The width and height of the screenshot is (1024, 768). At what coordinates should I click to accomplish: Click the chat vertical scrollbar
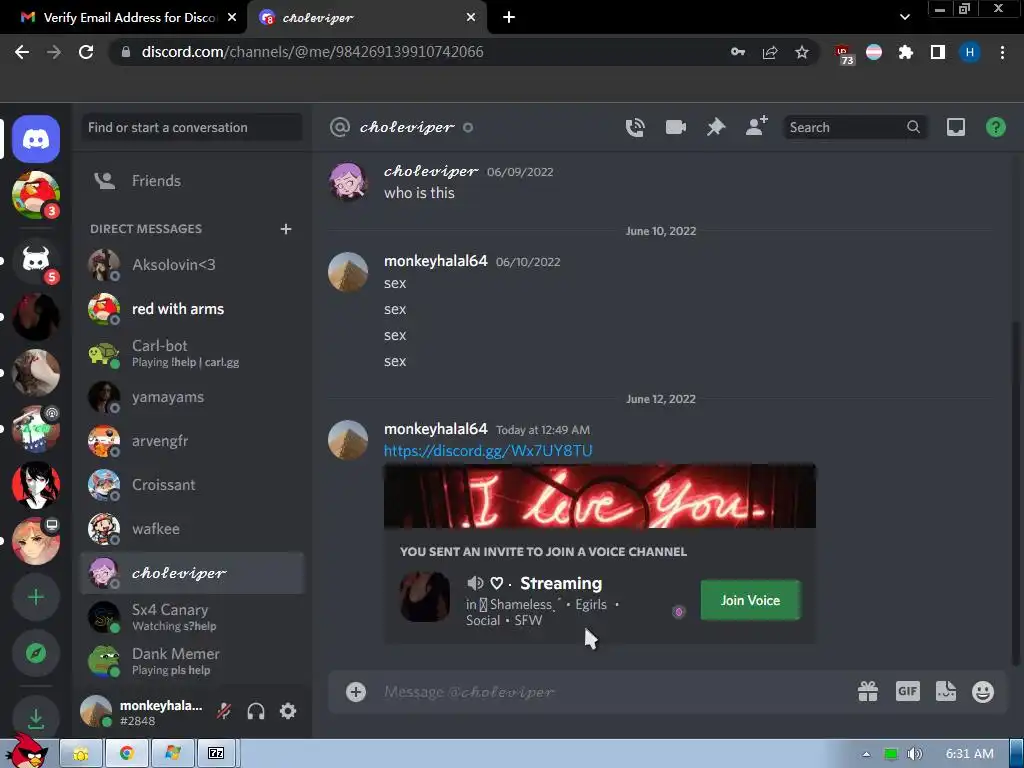pyautogui.click(x=1015, y=493)
